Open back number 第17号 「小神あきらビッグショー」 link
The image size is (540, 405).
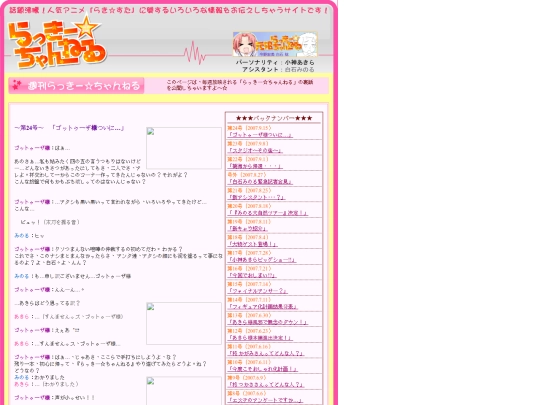click(262, 260)
